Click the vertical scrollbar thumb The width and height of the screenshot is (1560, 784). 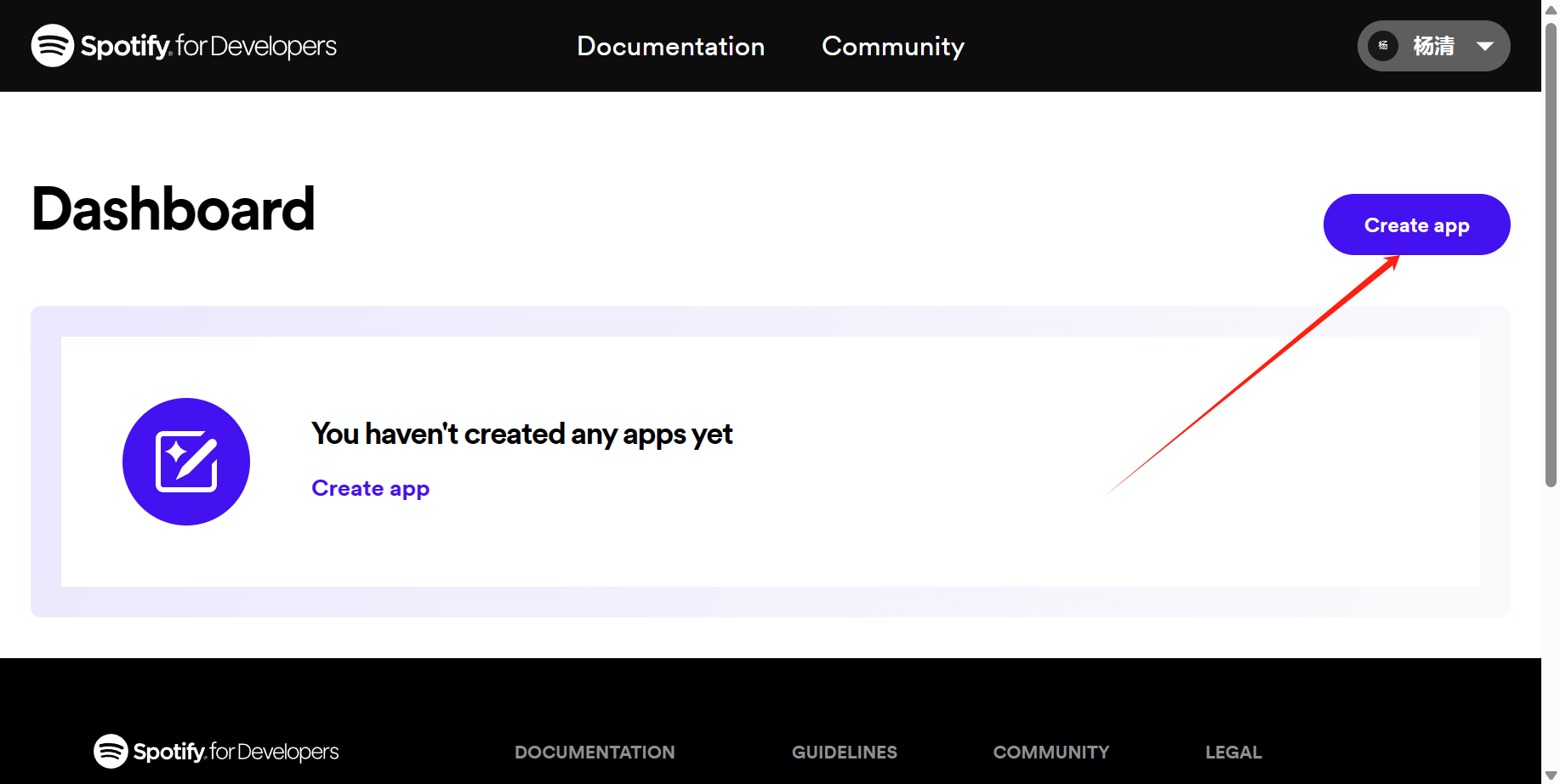[x=1551, y=255]
